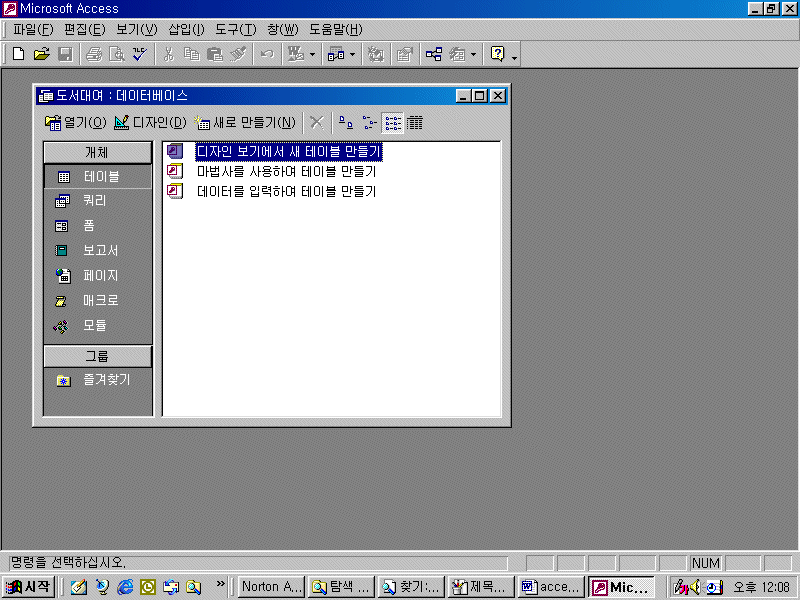Select 쿼리 in the objects bar
The height and width of the screenshot is (600, 800).
95,201
